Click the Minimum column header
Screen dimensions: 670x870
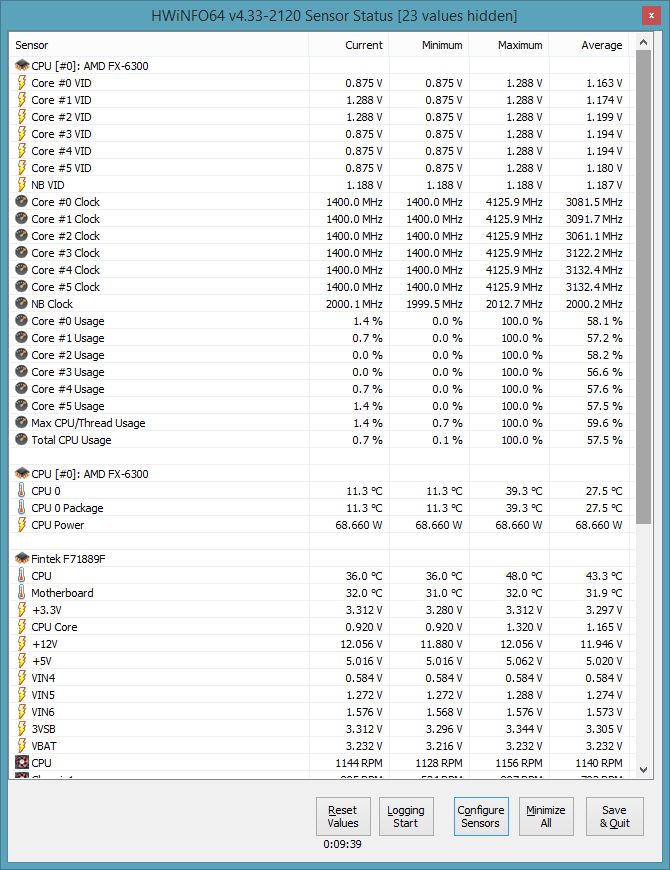coord(429,45)
